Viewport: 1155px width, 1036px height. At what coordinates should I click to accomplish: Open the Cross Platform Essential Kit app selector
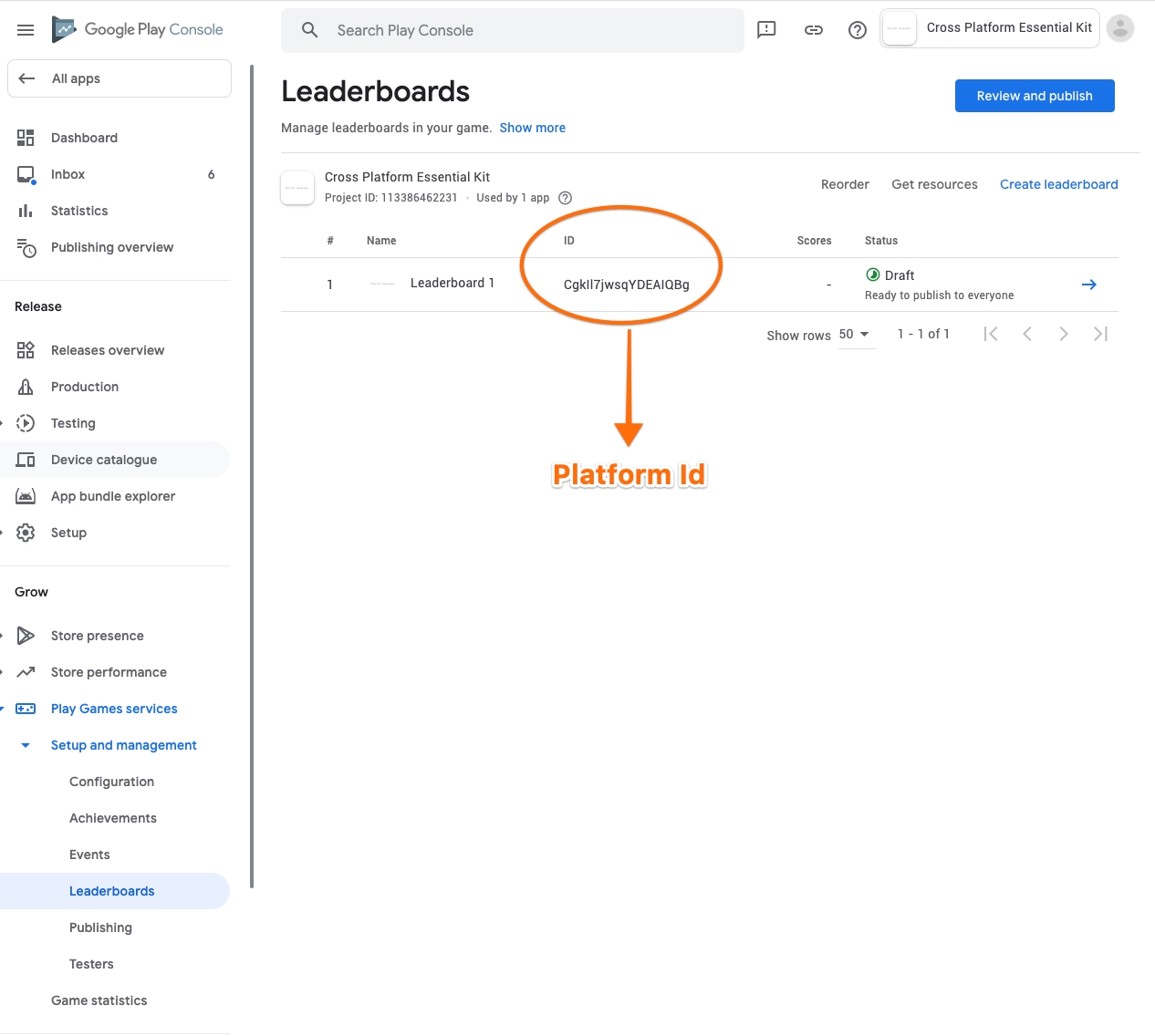click(x=990, y=28)
